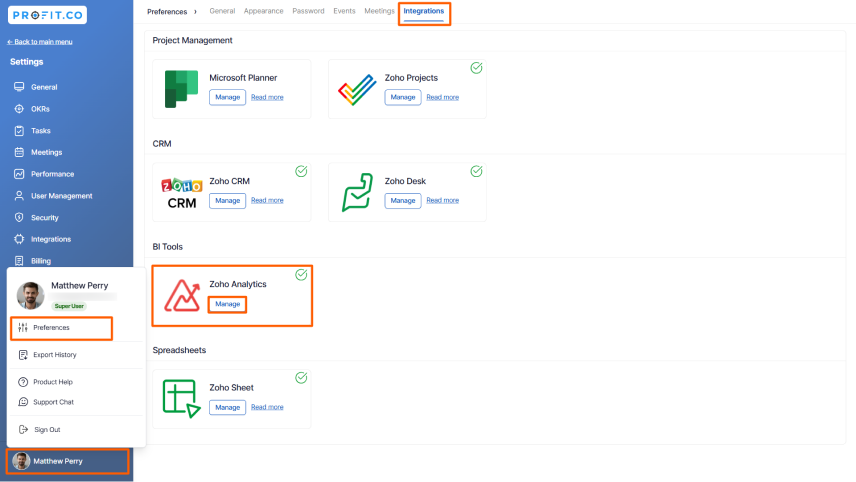Read more about Zoho Sheet

tap(268, 407)
